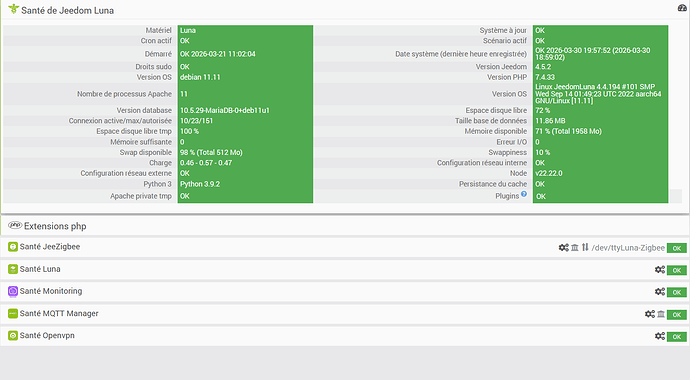Click the OK badge on Santé Luna row
690x380 pixels.
pyautogui.click(x=677, y=270)
